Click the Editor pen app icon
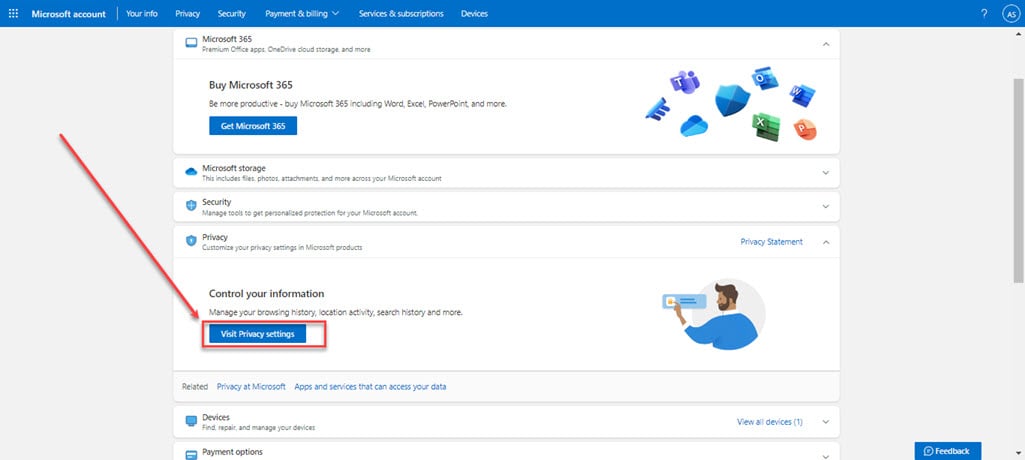The width and height of the screenshot is (1025, 460). 657,109
